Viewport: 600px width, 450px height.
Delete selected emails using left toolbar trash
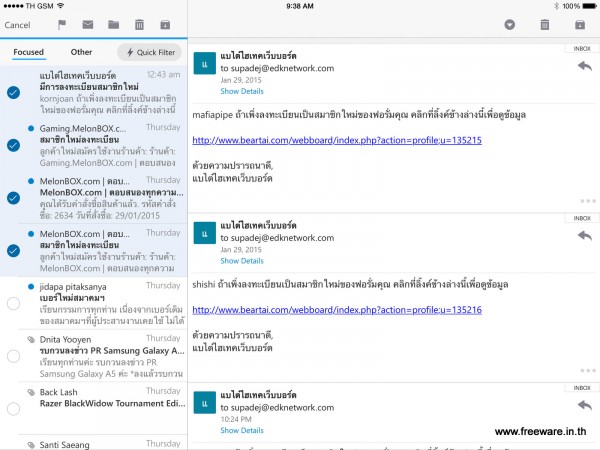point(139,24)
